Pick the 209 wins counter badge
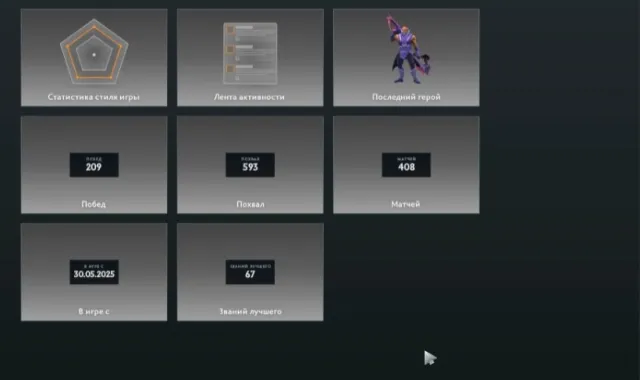 (94, 165)
